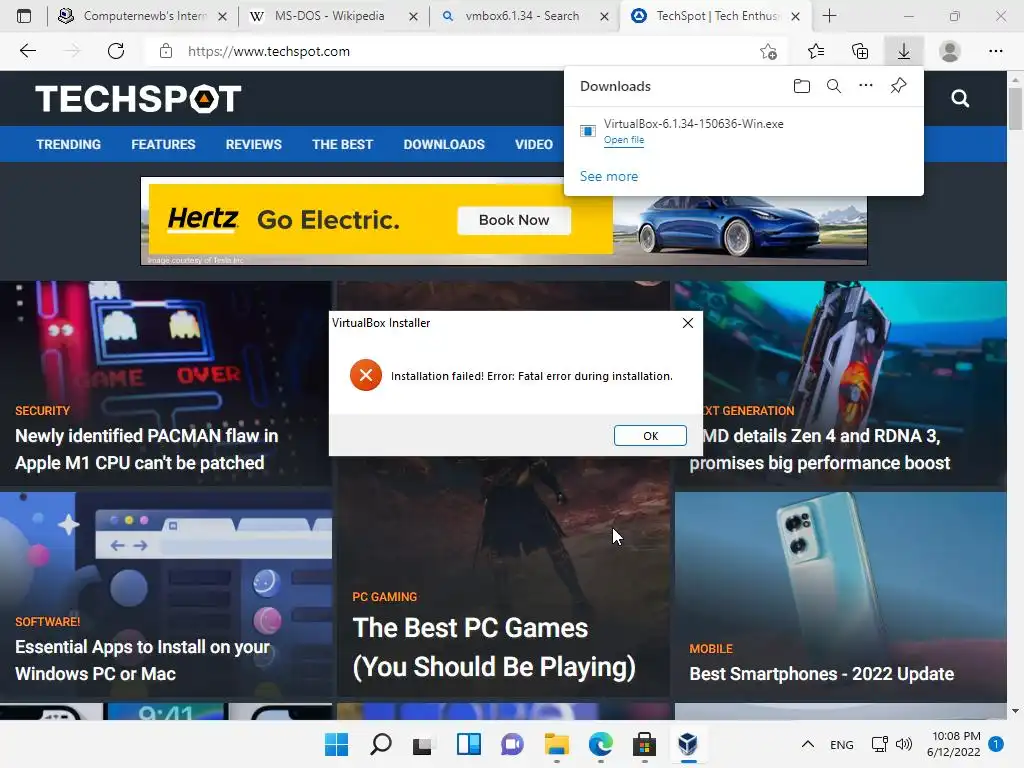Screen dimensions: 1024x768
Task: Open Task View on taskbar
Action: point(423,744)
